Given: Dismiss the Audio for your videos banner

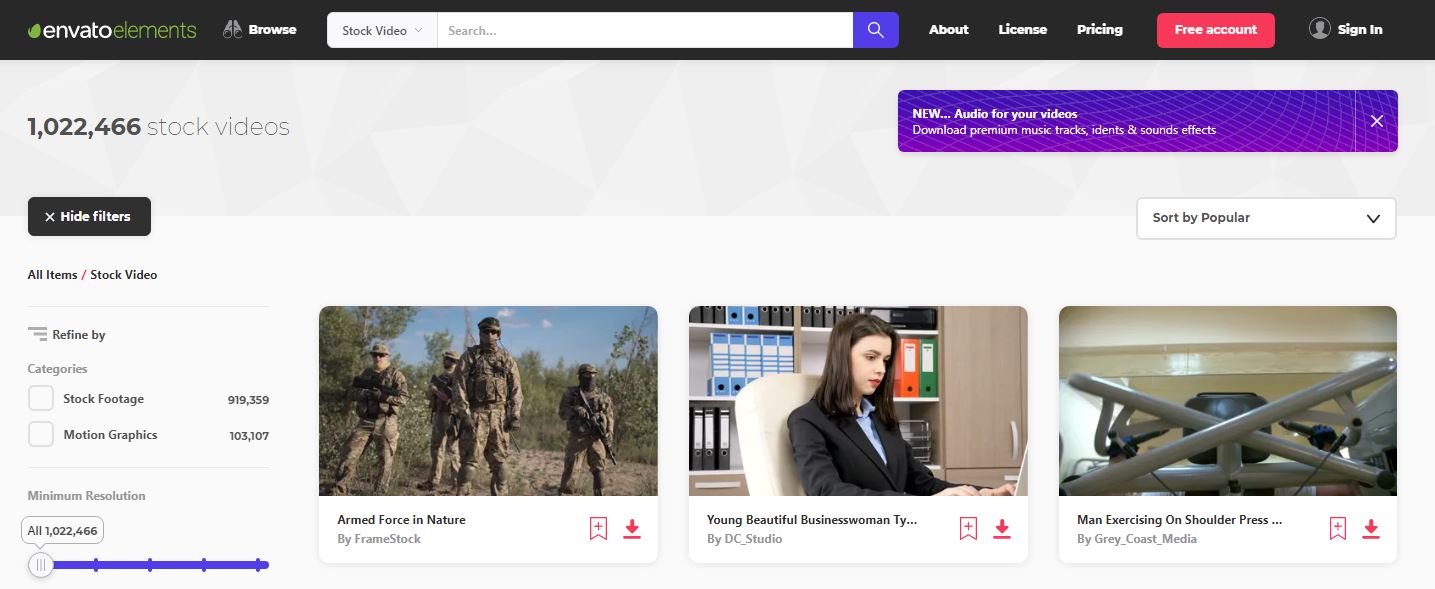Looking at the screenshot, I should click(1377, 121).
